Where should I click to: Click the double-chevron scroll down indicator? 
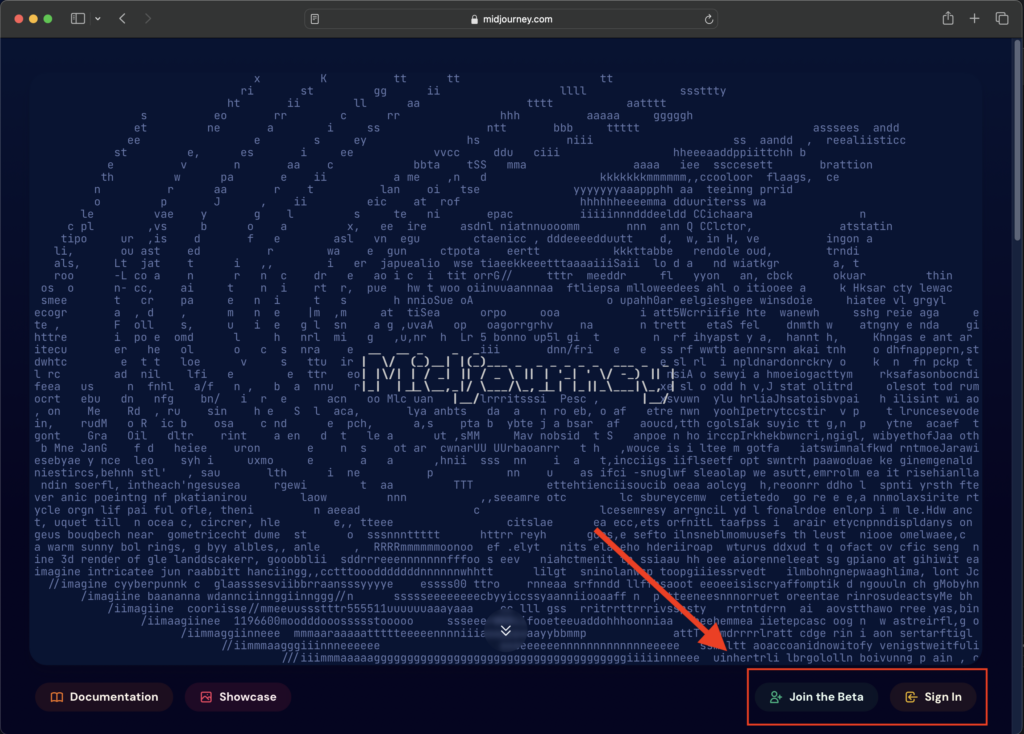point(505,630)
